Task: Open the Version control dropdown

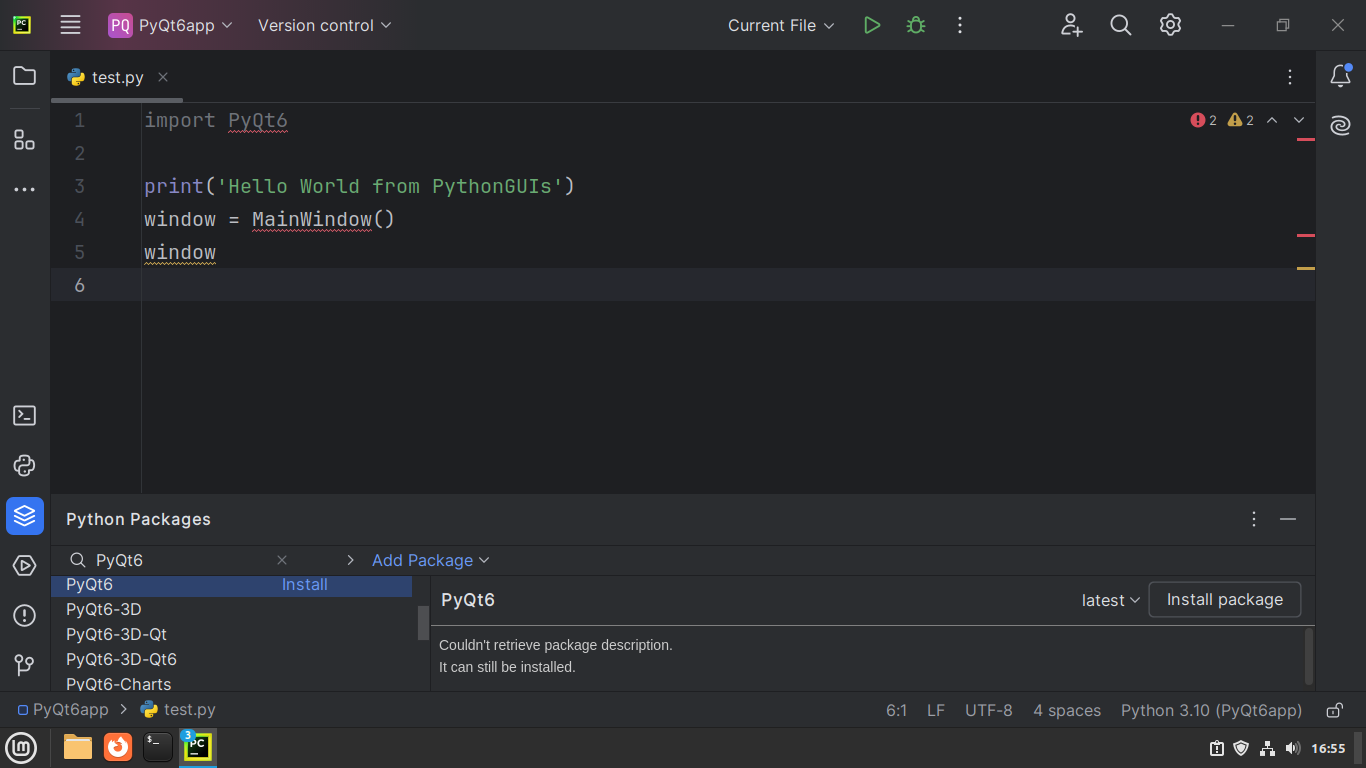Action: (325, 25)
